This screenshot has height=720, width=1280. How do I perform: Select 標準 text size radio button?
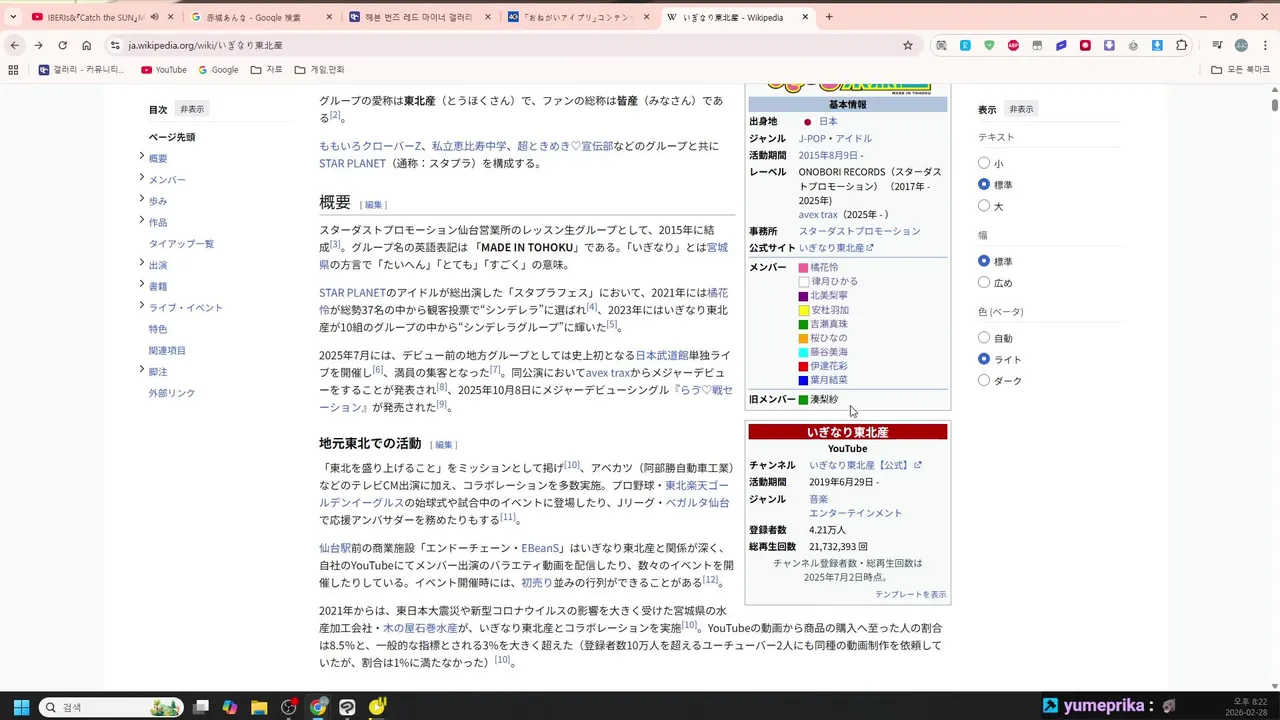(984, 184)
